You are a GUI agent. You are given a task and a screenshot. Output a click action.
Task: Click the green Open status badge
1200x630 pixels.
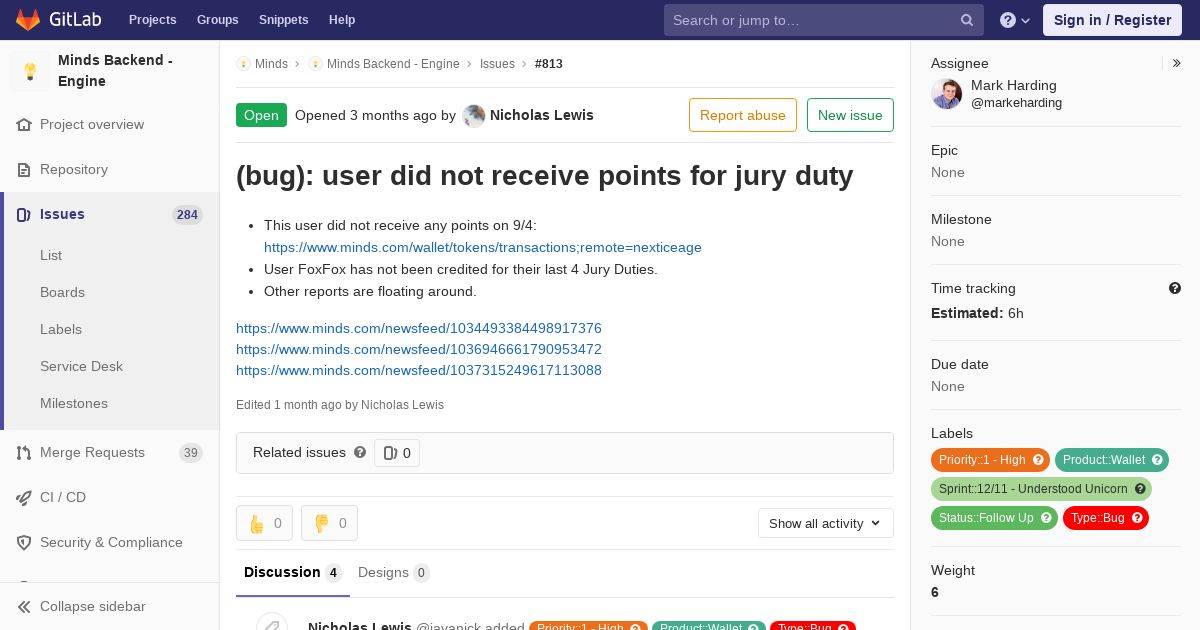tap(261, 115)
